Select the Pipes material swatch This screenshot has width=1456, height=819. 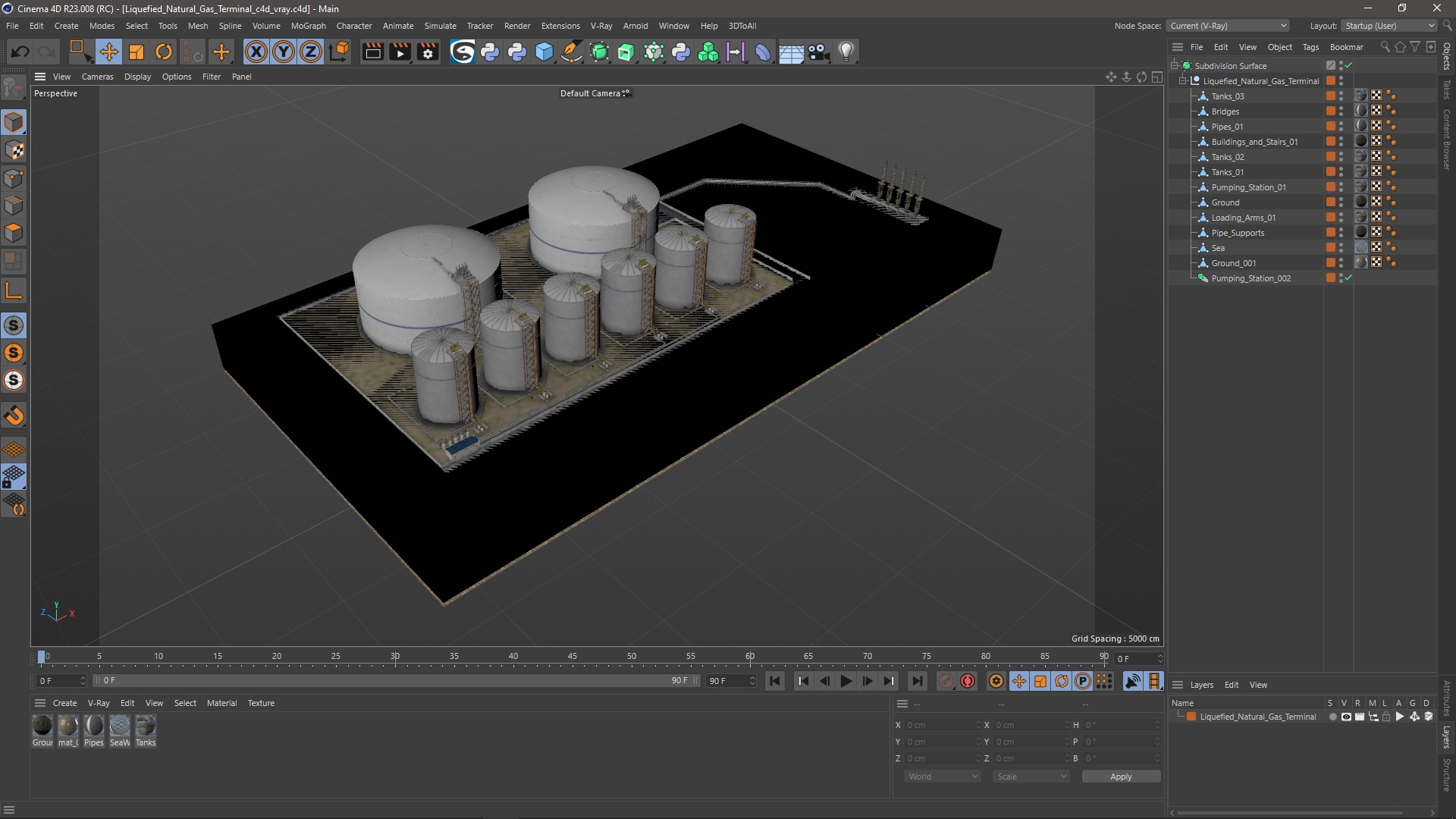[94, 726]
